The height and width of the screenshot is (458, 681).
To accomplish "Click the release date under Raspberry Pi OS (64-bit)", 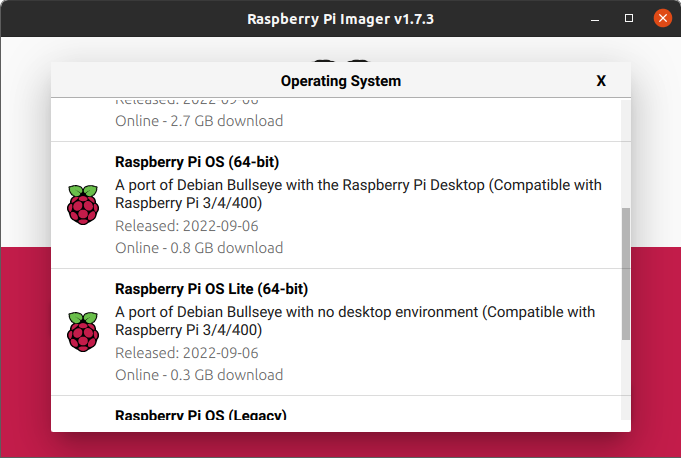I will point(187,226).
